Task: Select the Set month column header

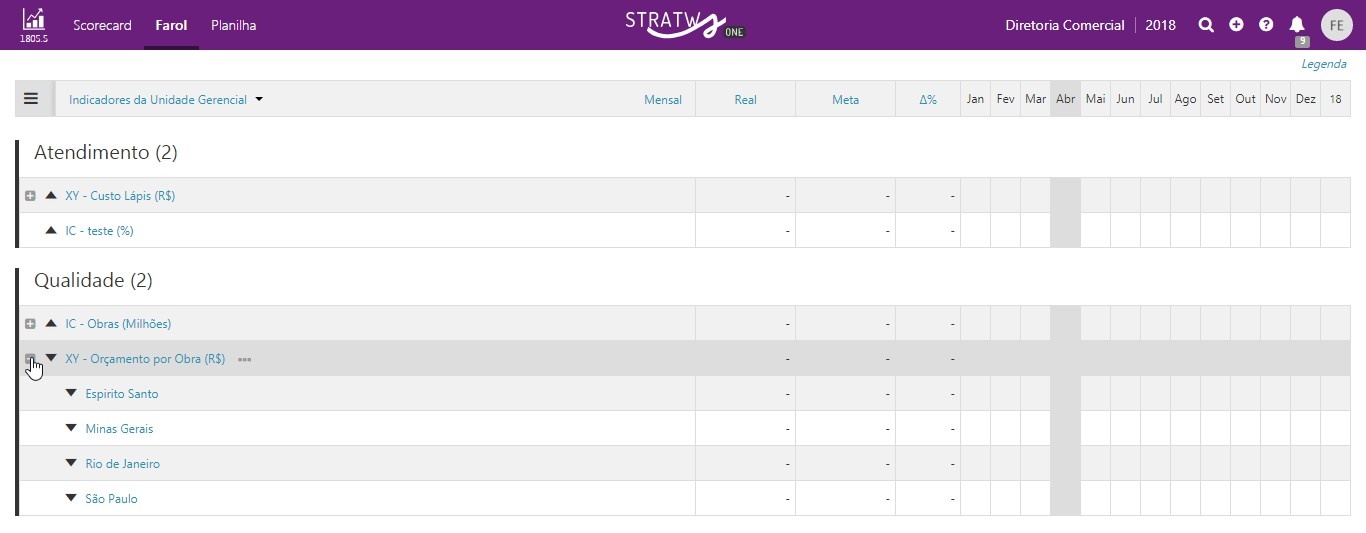Action: pos(1215,99)
